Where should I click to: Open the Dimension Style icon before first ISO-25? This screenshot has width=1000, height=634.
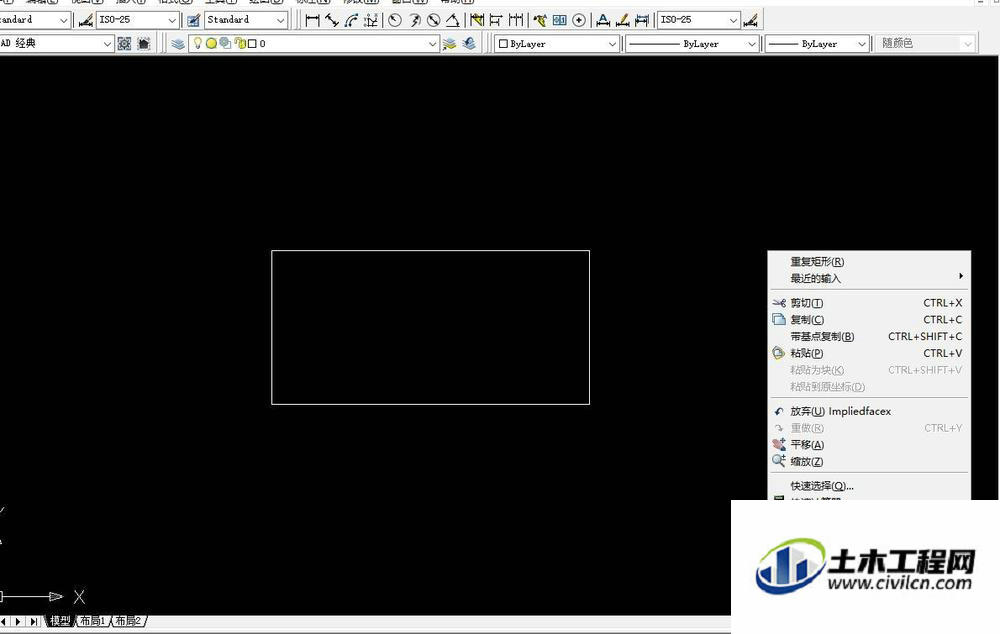[x=85, y=20]
